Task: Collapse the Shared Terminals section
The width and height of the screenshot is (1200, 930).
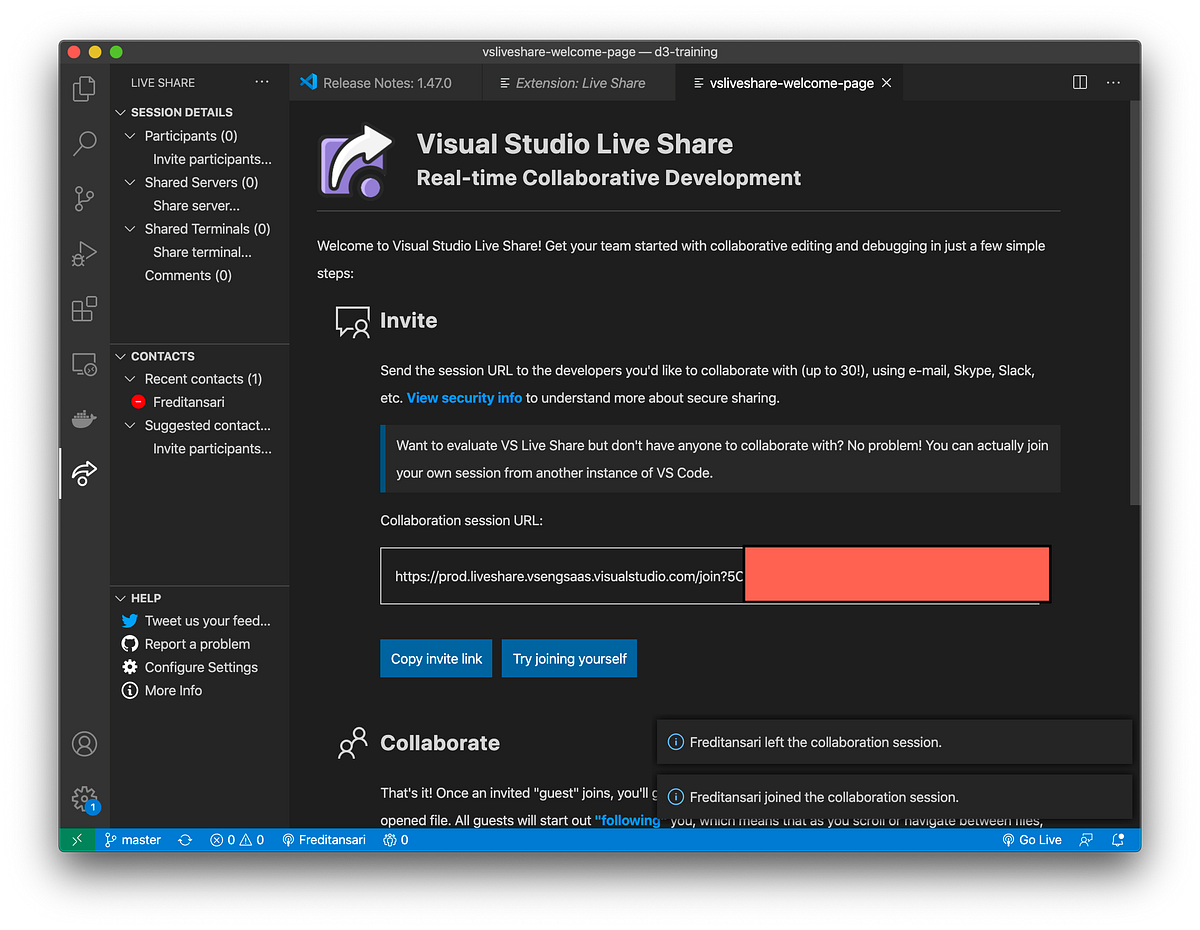Action: click(x=130, y=228)
